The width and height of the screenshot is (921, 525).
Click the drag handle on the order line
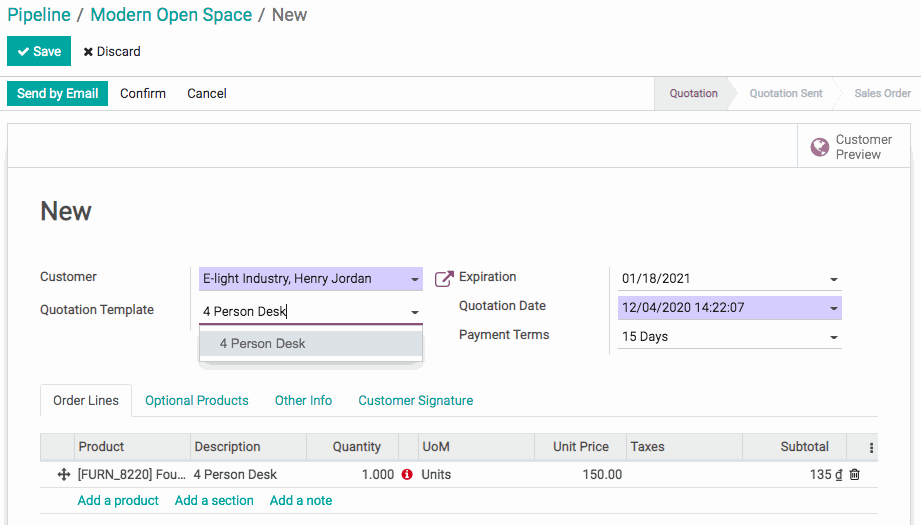(64, 475)
